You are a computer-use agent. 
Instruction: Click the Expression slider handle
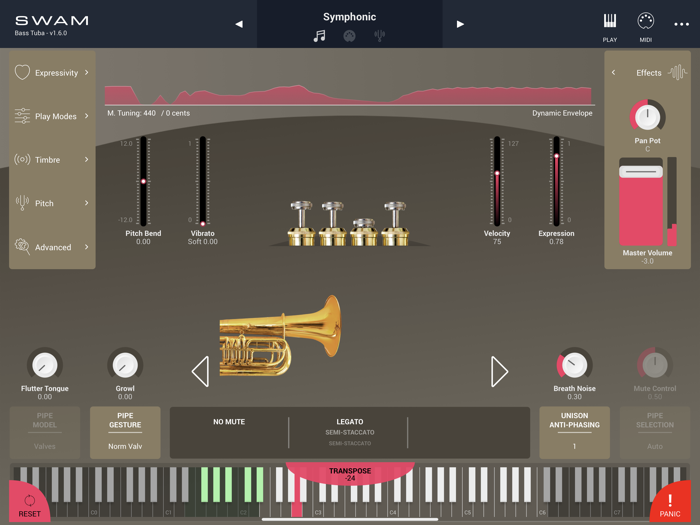pos(556,156)
